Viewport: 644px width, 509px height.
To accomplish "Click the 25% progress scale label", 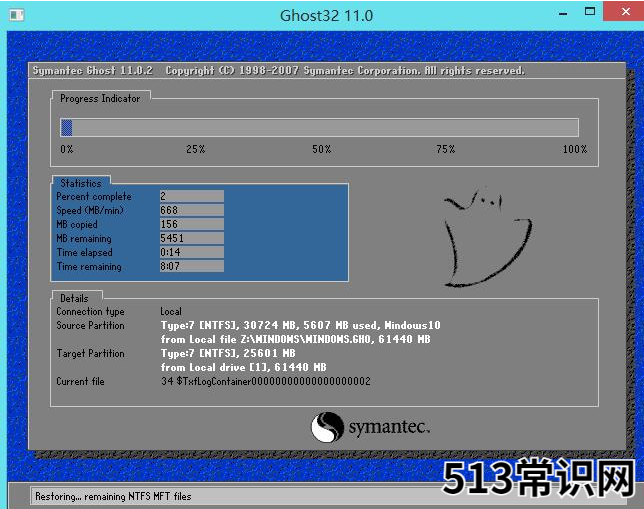I will coord(196,149).
